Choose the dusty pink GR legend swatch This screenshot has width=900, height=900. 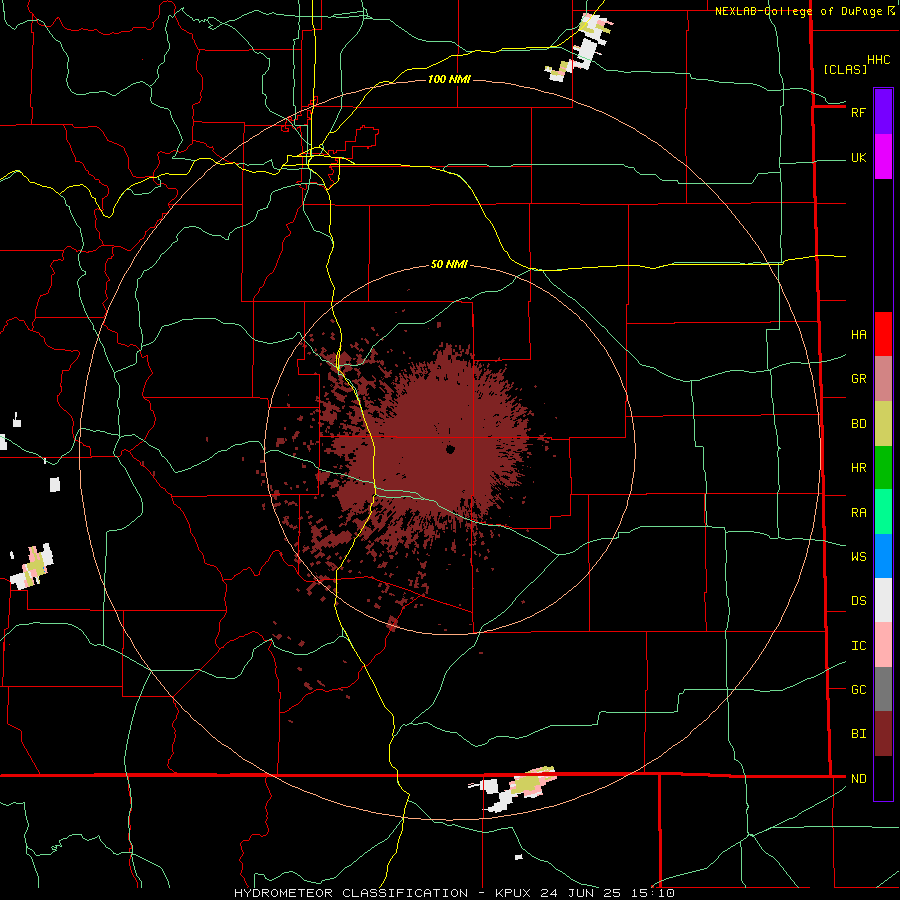click(x=883, y=379)
